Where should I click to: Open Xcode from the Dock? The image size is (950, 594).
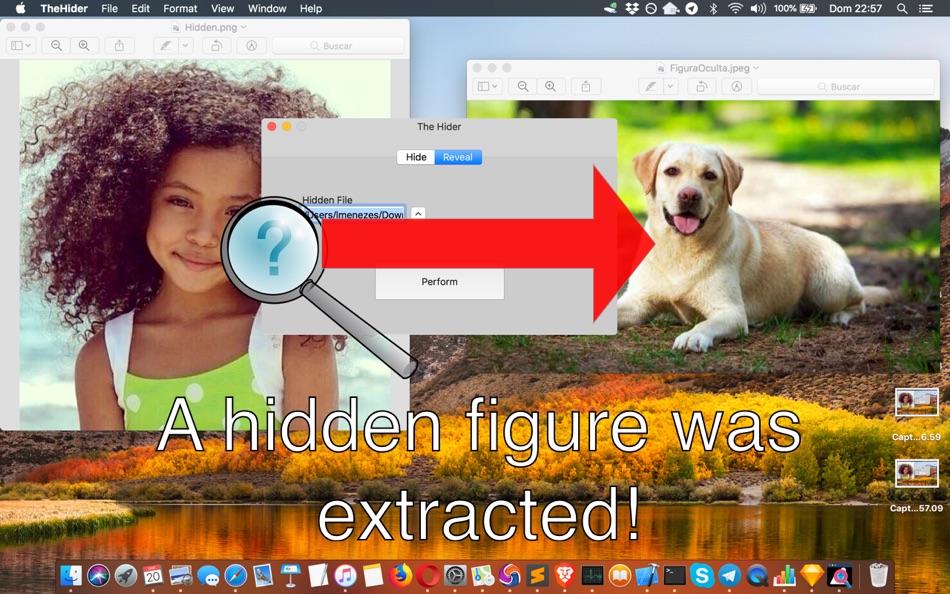pyautogui.click(x=646, y=575)
